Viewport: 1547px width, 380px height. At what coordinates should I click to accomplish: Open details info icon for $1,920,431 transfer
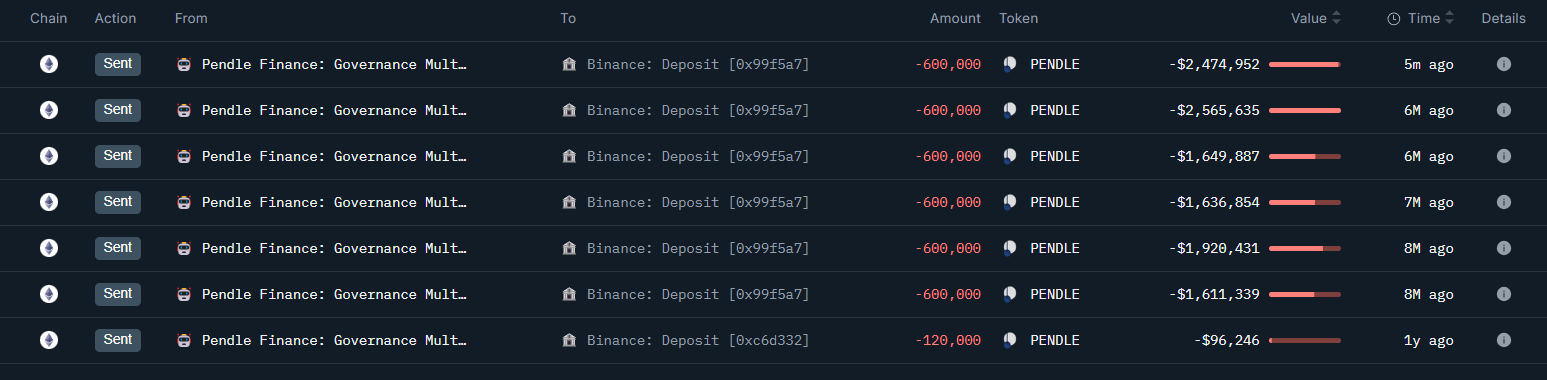[x=1503, y=248]
